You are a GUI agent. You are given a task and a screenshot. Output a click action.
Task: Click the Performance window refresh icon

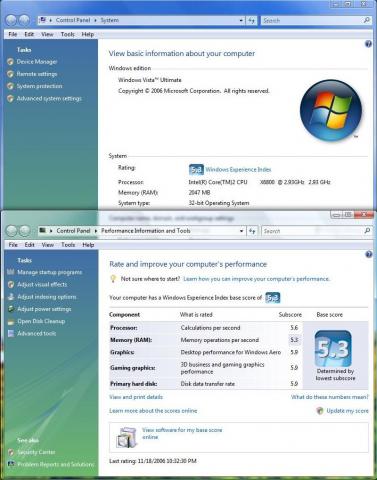pos(252,231)
